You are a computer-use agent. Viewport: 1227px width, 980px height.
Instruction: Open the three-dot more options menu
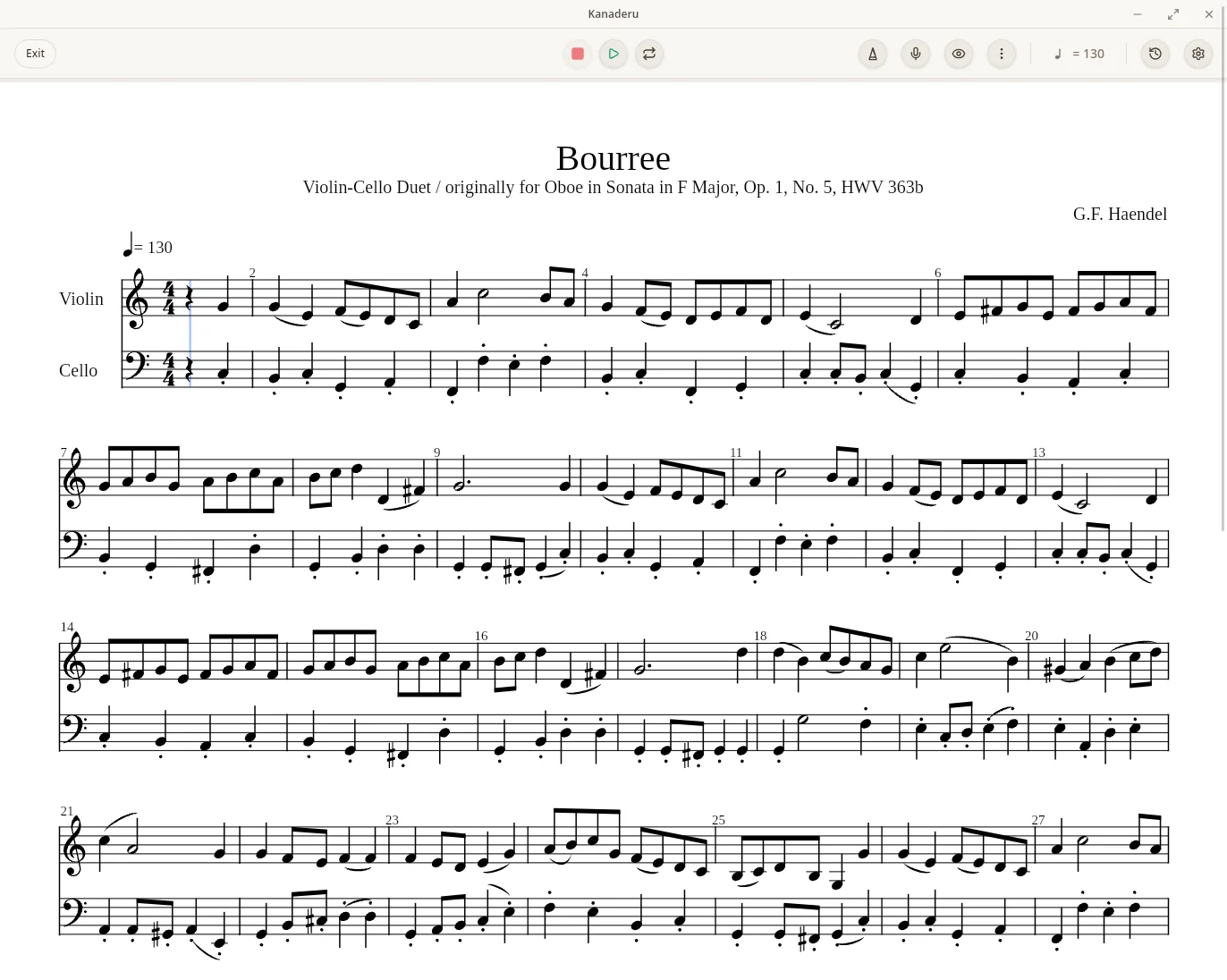1002,54
